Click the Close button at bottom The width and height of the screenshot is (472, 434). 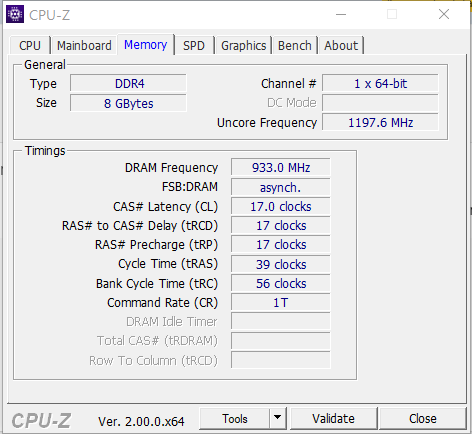click(423, 418)
